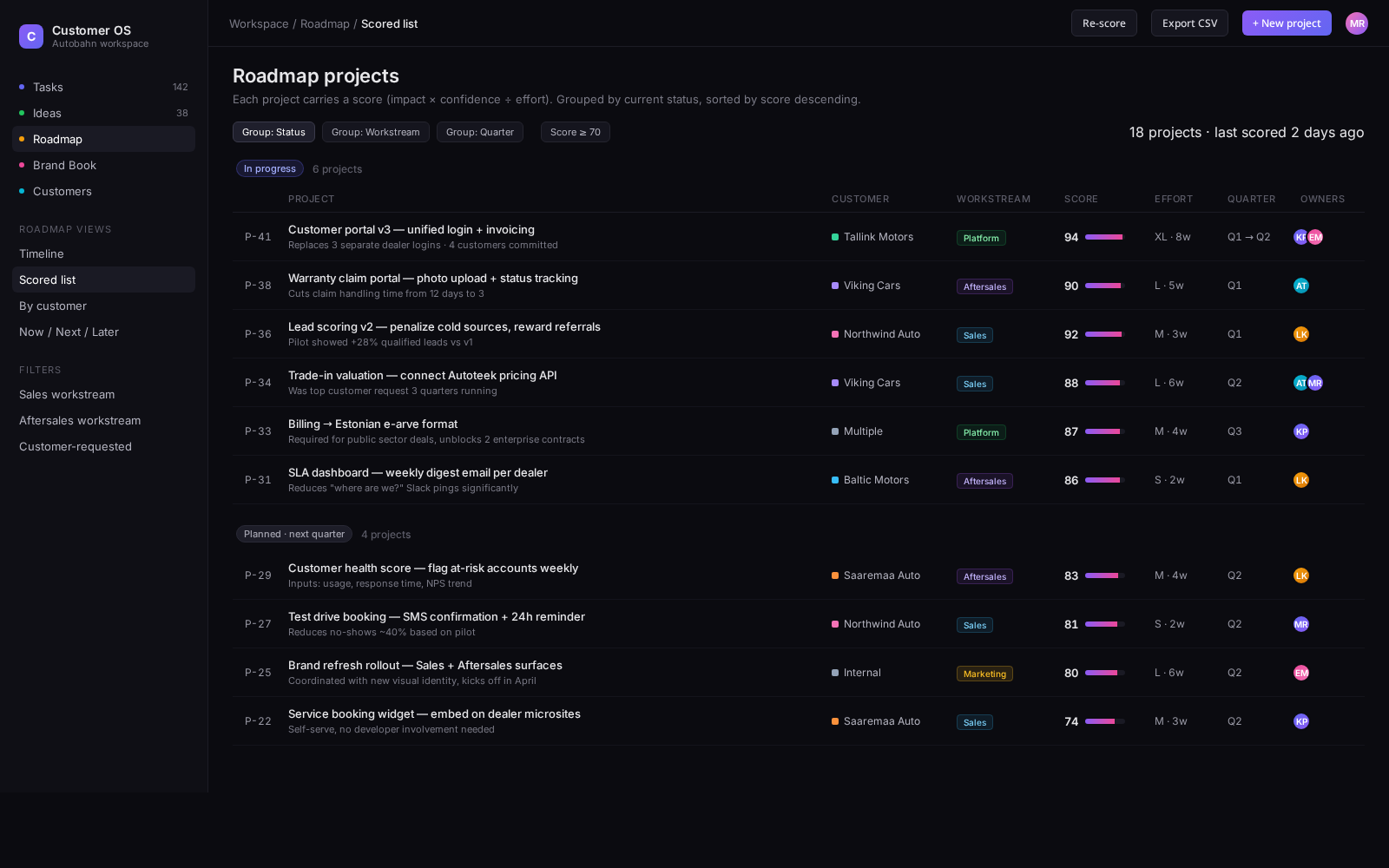This screenshot has height=868, width=1389.
Task: Create a project with + New project
Action: pos(1287,23)
